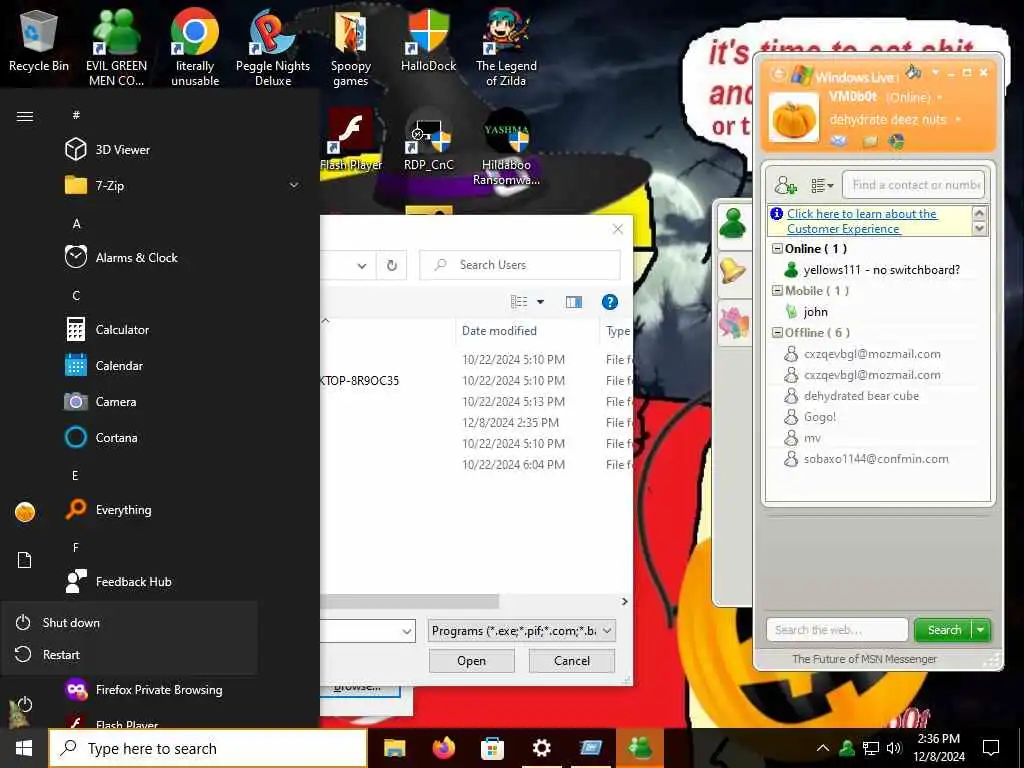Open the bell alerts tab
Viewport: 1024px width, 768px height.
(x=733, y=272)
